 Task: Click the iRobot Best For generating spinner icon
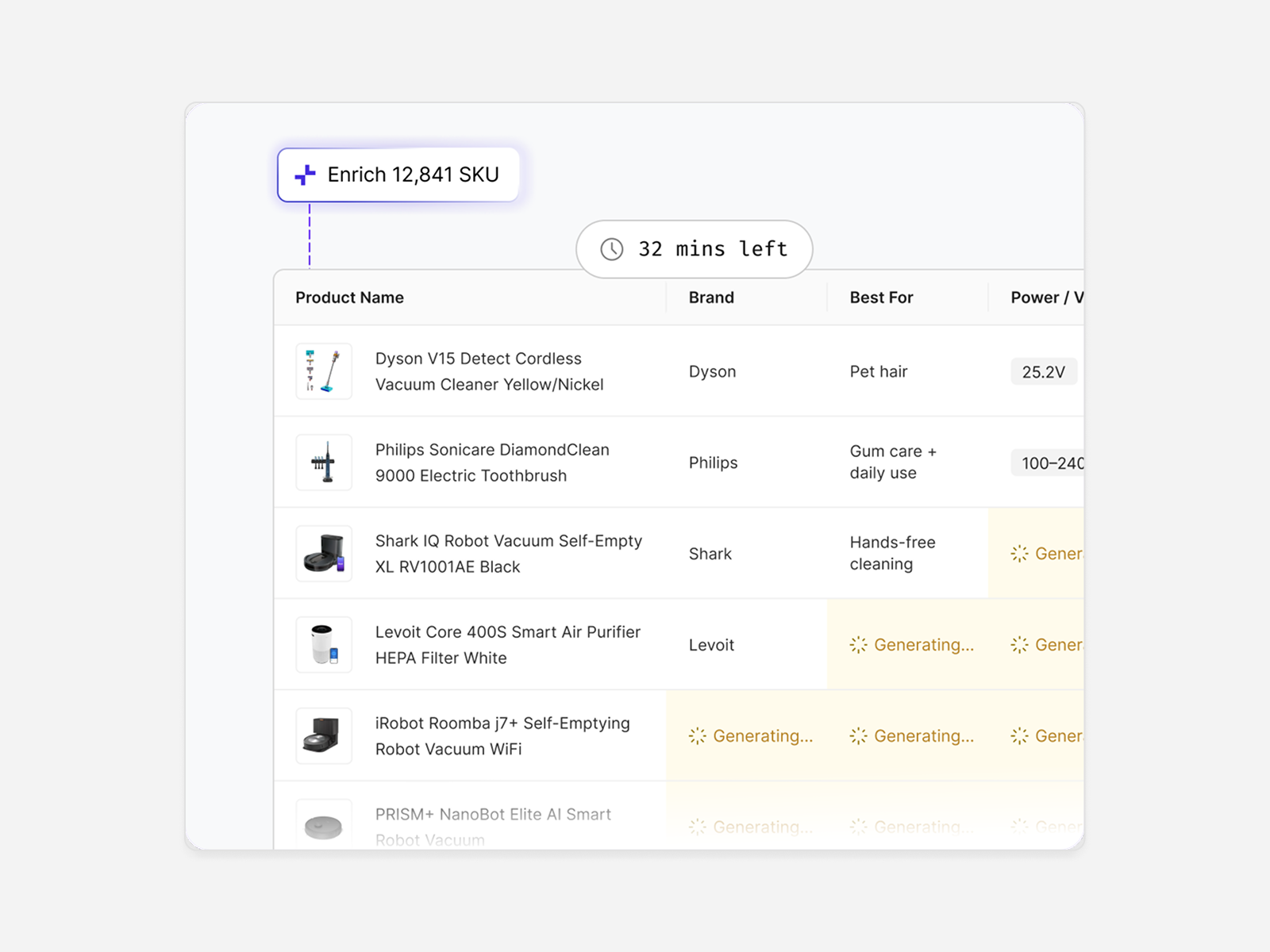coord(858,736)
